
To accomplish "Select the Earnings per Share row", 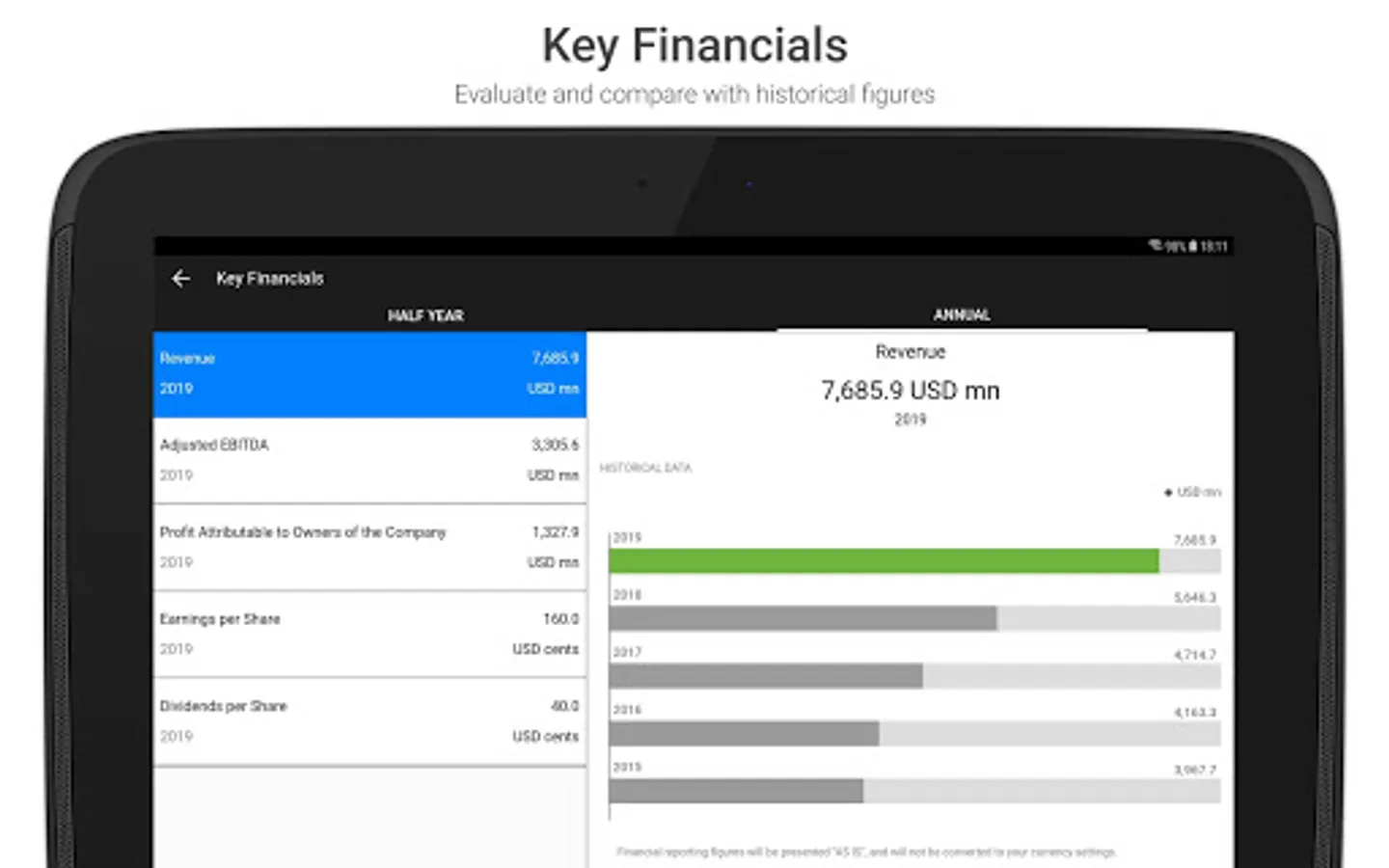I will click(369, 635).
